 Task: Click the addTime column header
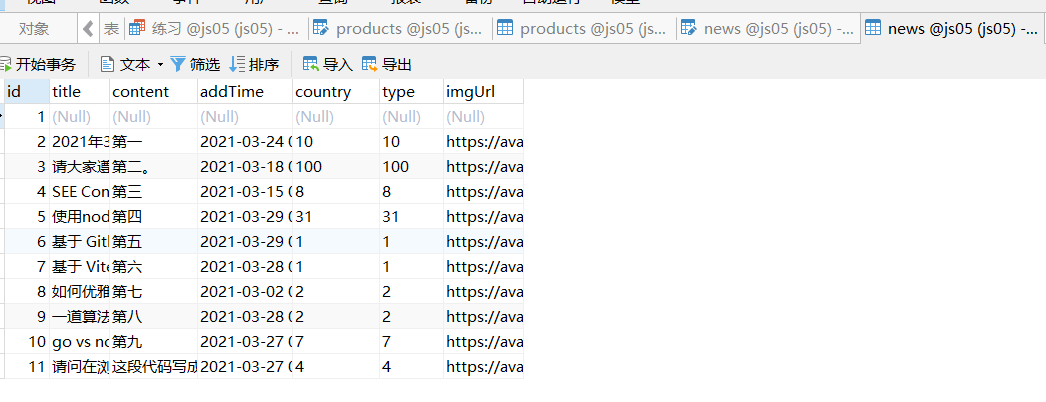[232, 92]
